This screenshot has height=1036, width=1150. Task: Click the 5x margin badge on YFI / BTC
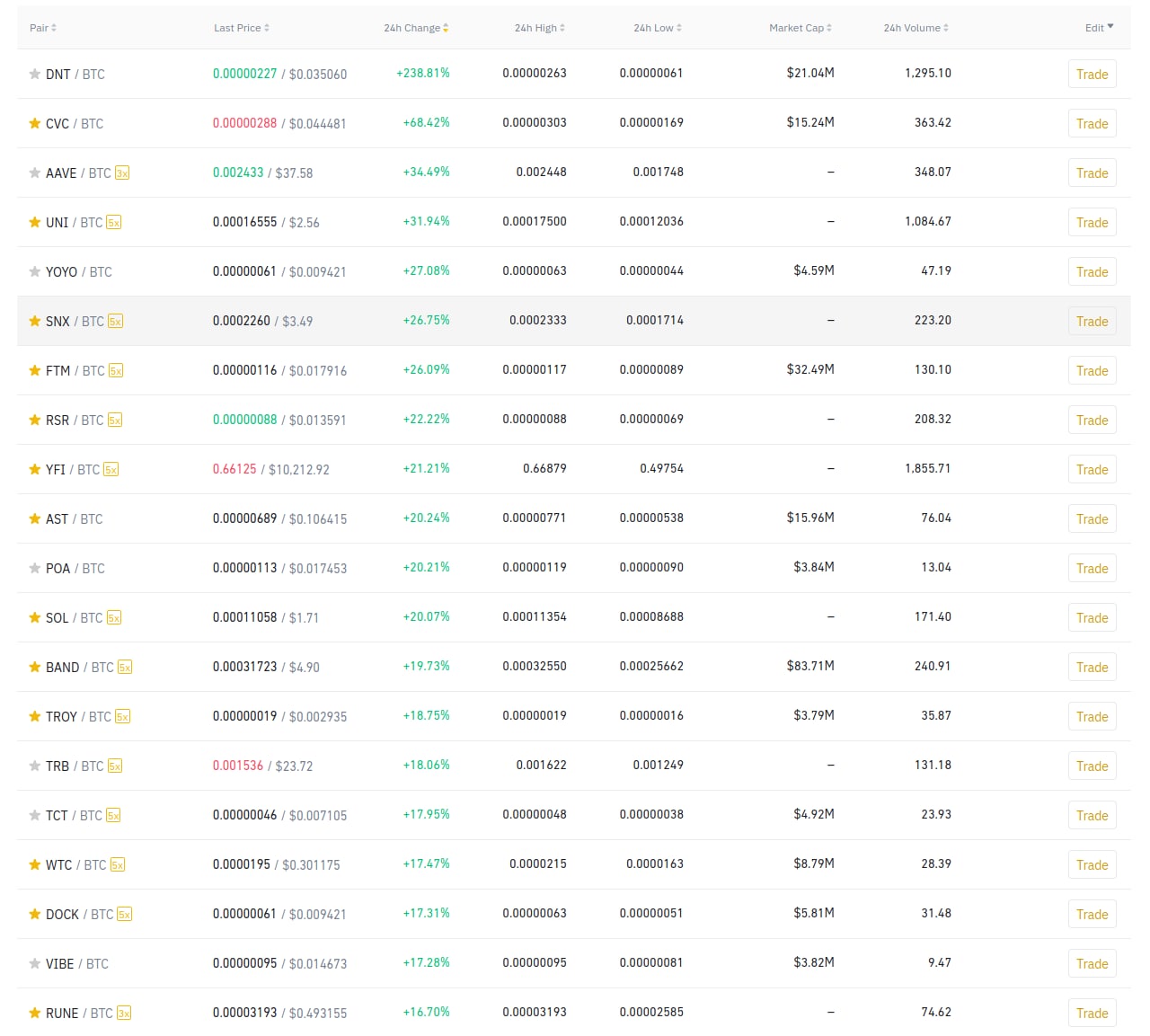point(111,469)
